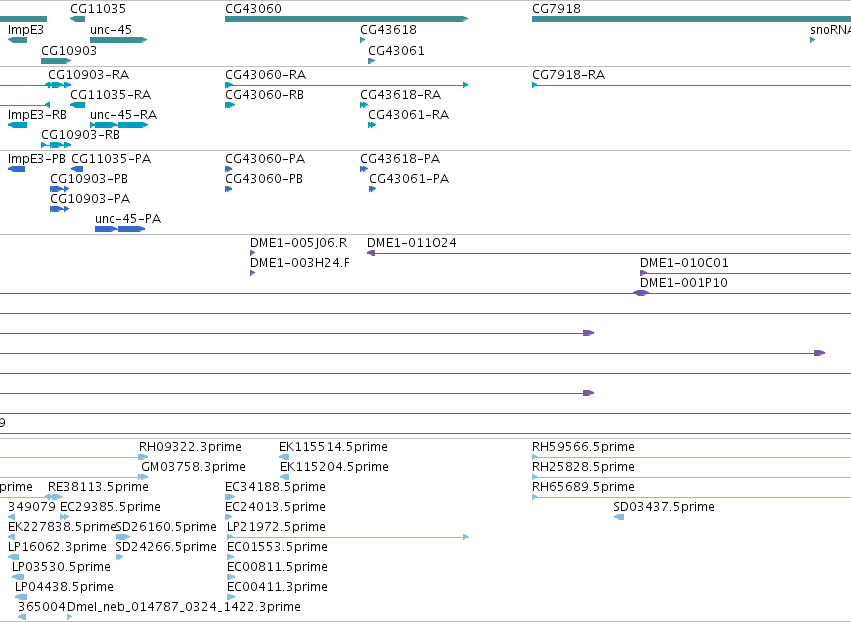Click the CG10903-PB protein label
This screenshot has width=851, height=622.
pyautogui.click(x=89, y=179)
